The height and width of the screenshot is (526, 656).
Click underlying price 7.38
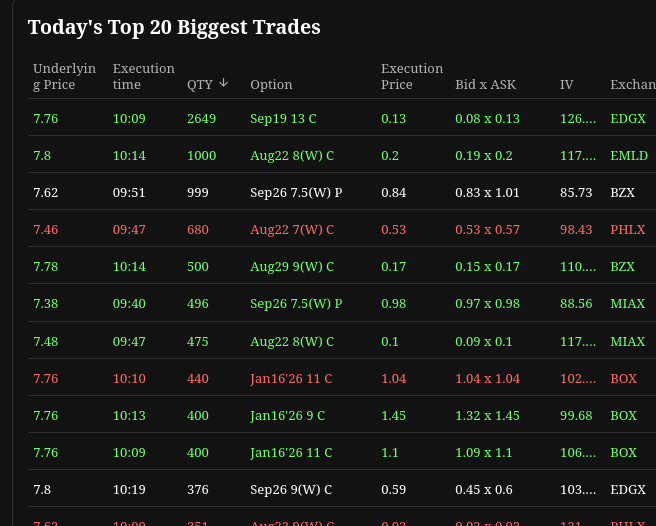(x=46, y=304)
